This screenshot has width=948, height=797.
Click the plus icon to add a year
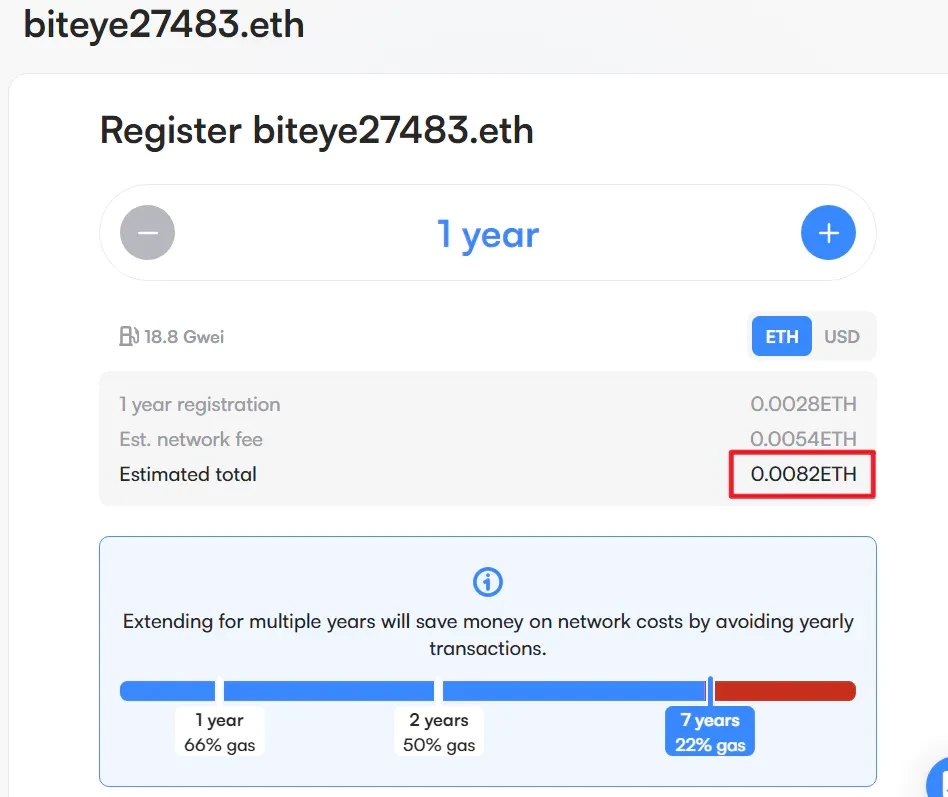coord(828,233)
